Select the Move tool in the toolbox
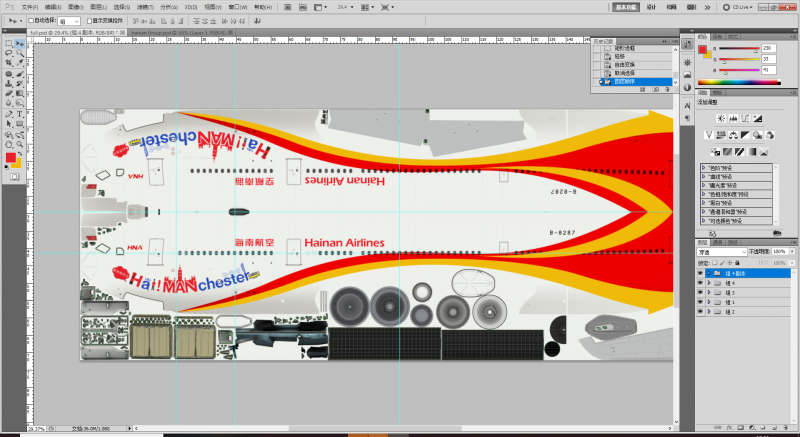 pyautogui.click(x=19, y=44)
